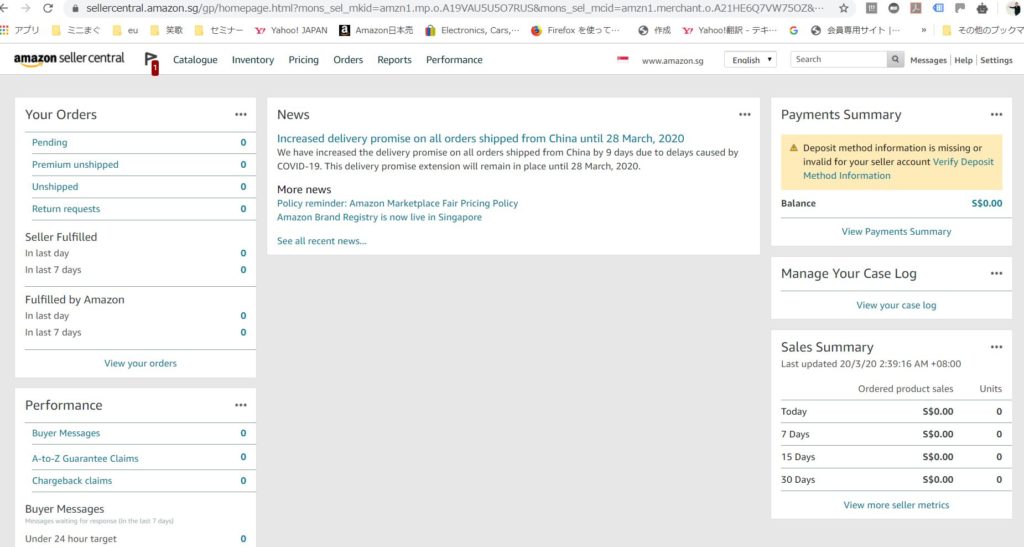Open the flag notifications icon
Viewport: 1024px width, 547px height.
tap(151, 62)
